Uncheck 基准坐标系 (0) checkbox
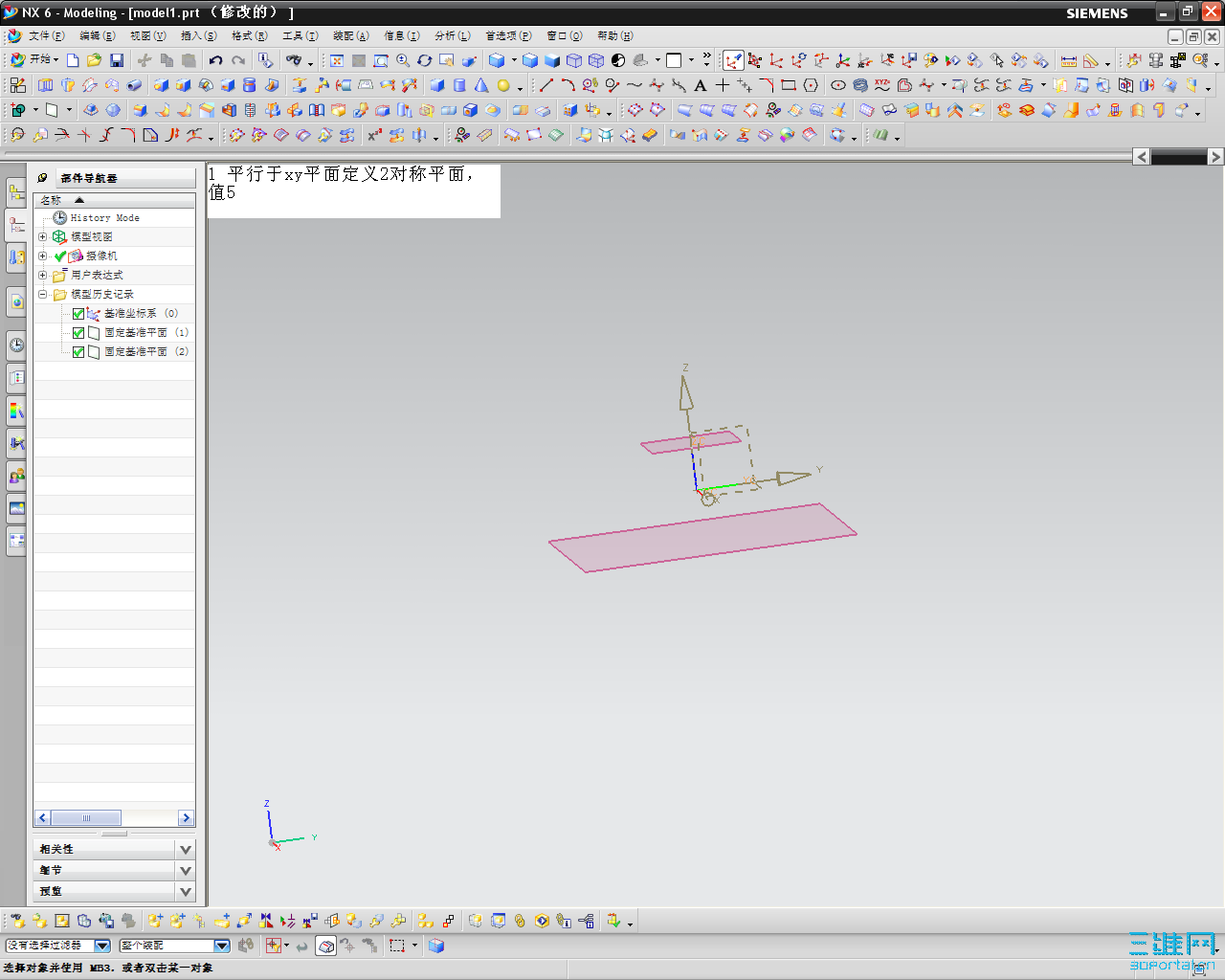The width and height of the screenshot is (1225, 980). [78, 314]
